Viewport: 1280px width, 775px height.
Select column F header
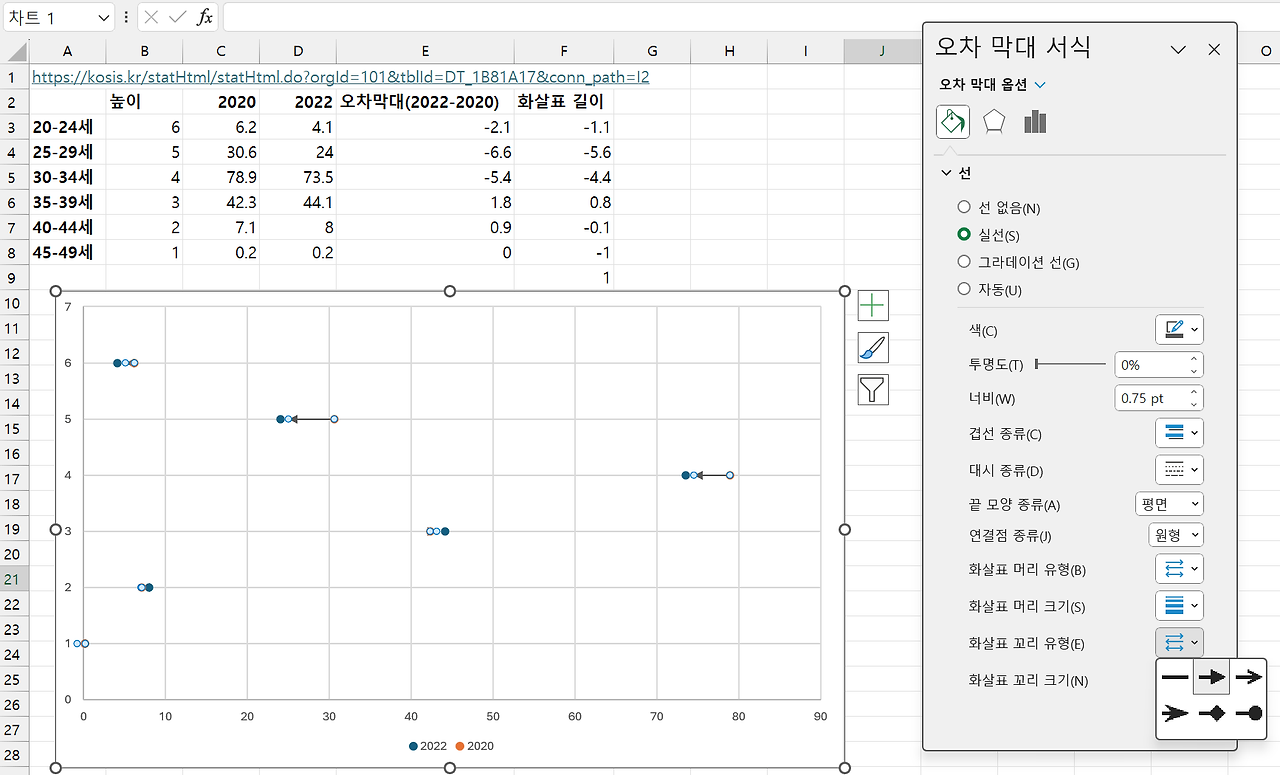(564, 51)
